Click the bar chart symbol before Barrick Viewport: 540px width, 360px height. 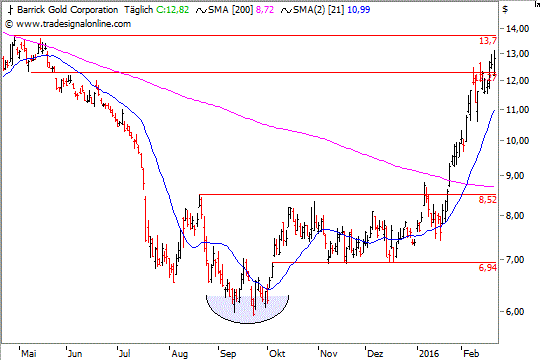(10, 10)
